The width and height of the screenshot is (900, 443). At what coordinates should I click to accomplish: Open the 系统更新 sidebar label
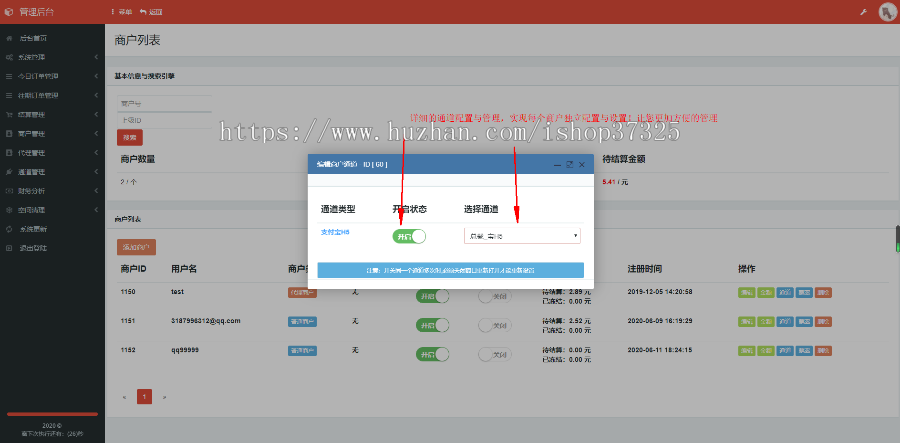(x=33, y=229)
